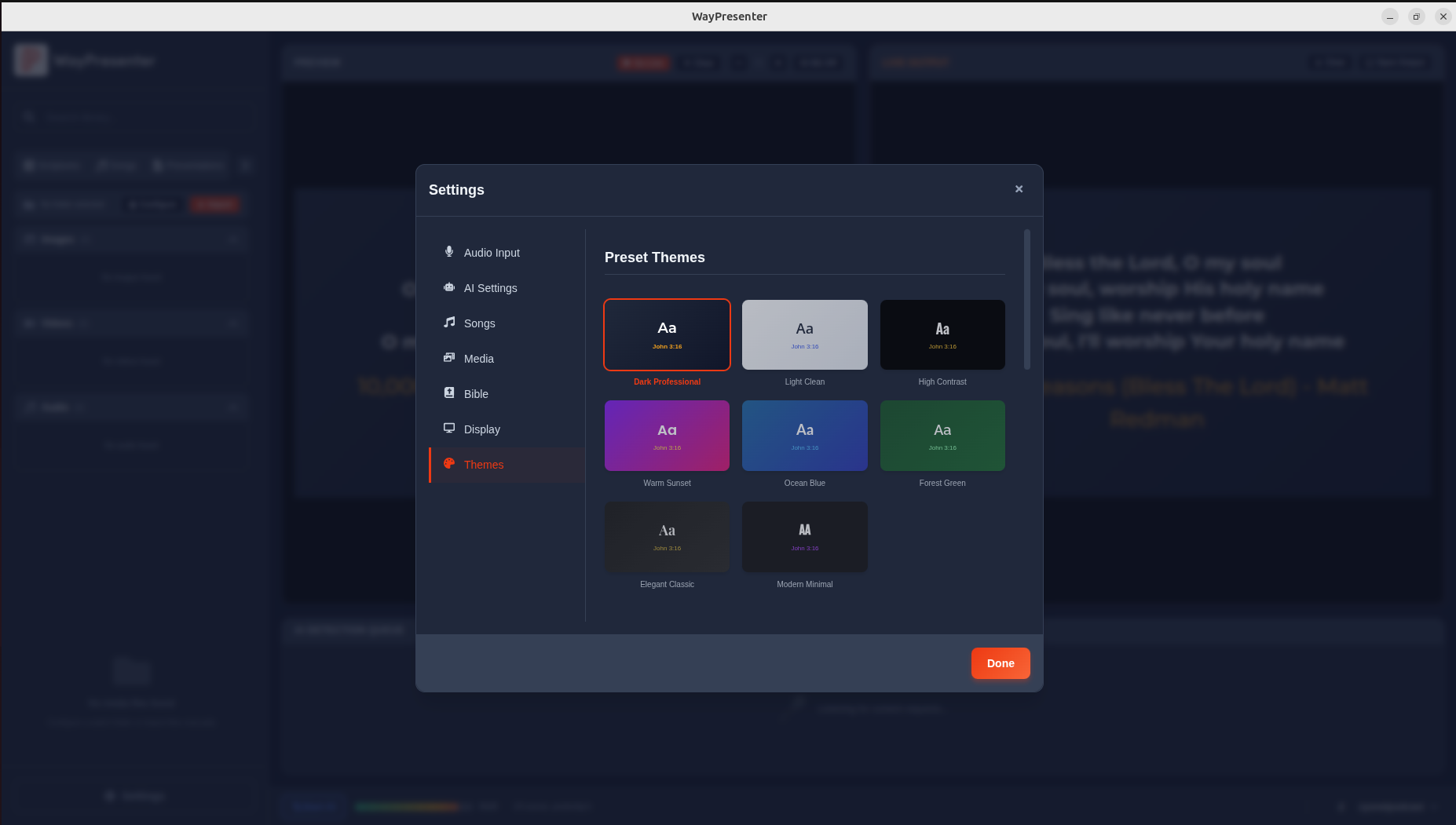Select the Elegant Classic theme
The image size is (1456, 825).
pos(667,537)
